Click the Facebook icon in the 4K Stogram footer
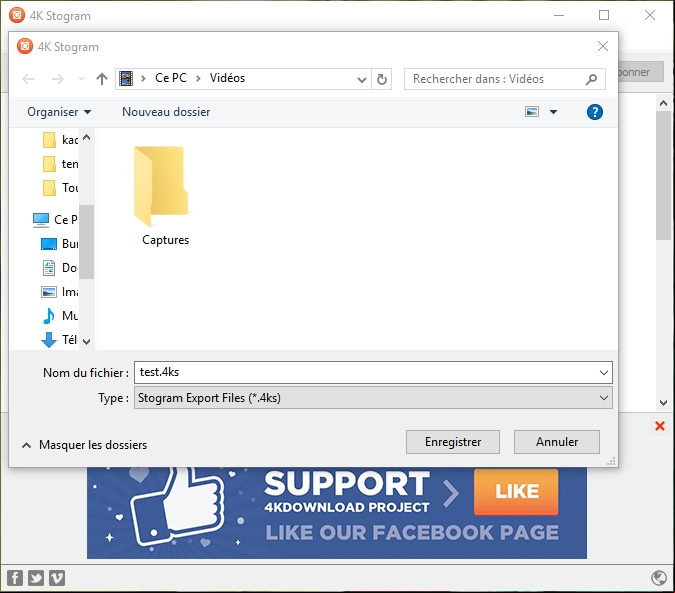Viewport: 675px width, 593px height. coord(15,578)
